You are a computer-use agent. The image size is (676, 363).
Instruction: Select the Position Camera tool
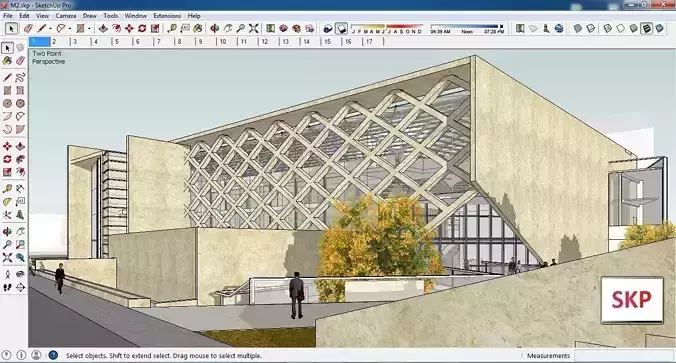tap(7, 275)
